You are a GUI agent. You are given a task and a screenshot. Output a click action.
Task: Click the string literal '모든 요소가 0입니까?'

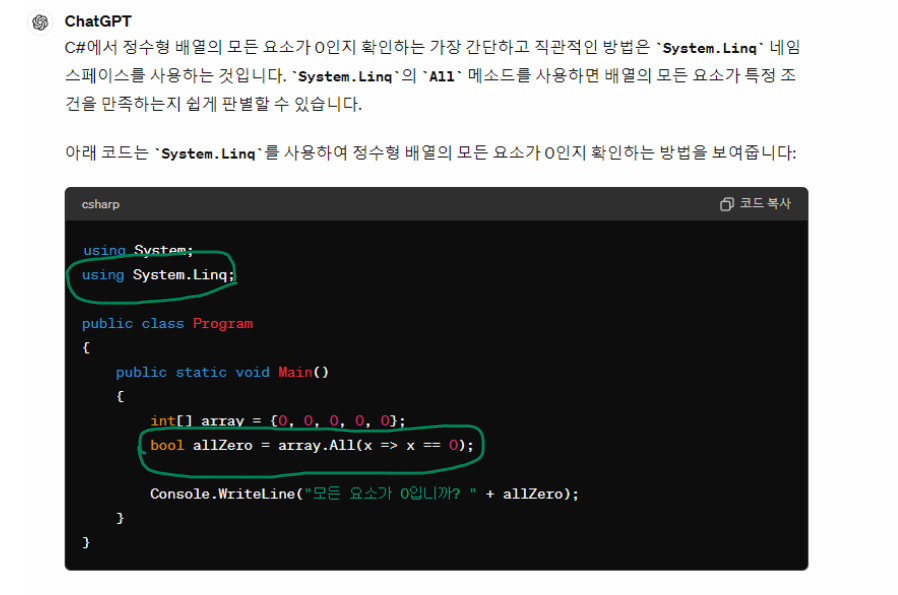(389, 494)
